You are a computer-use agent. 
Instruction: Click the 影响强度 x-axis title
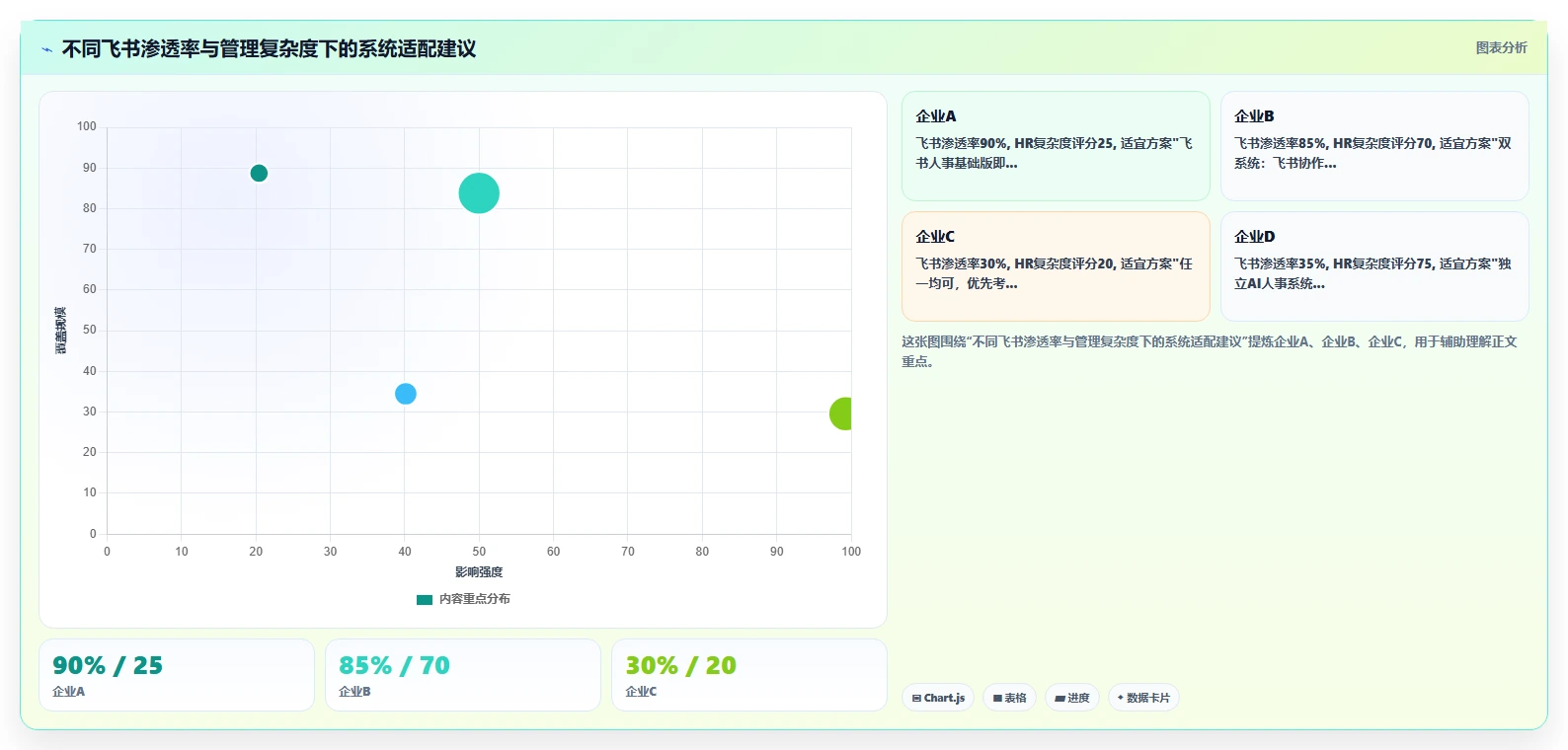click(x=479, y=572)
